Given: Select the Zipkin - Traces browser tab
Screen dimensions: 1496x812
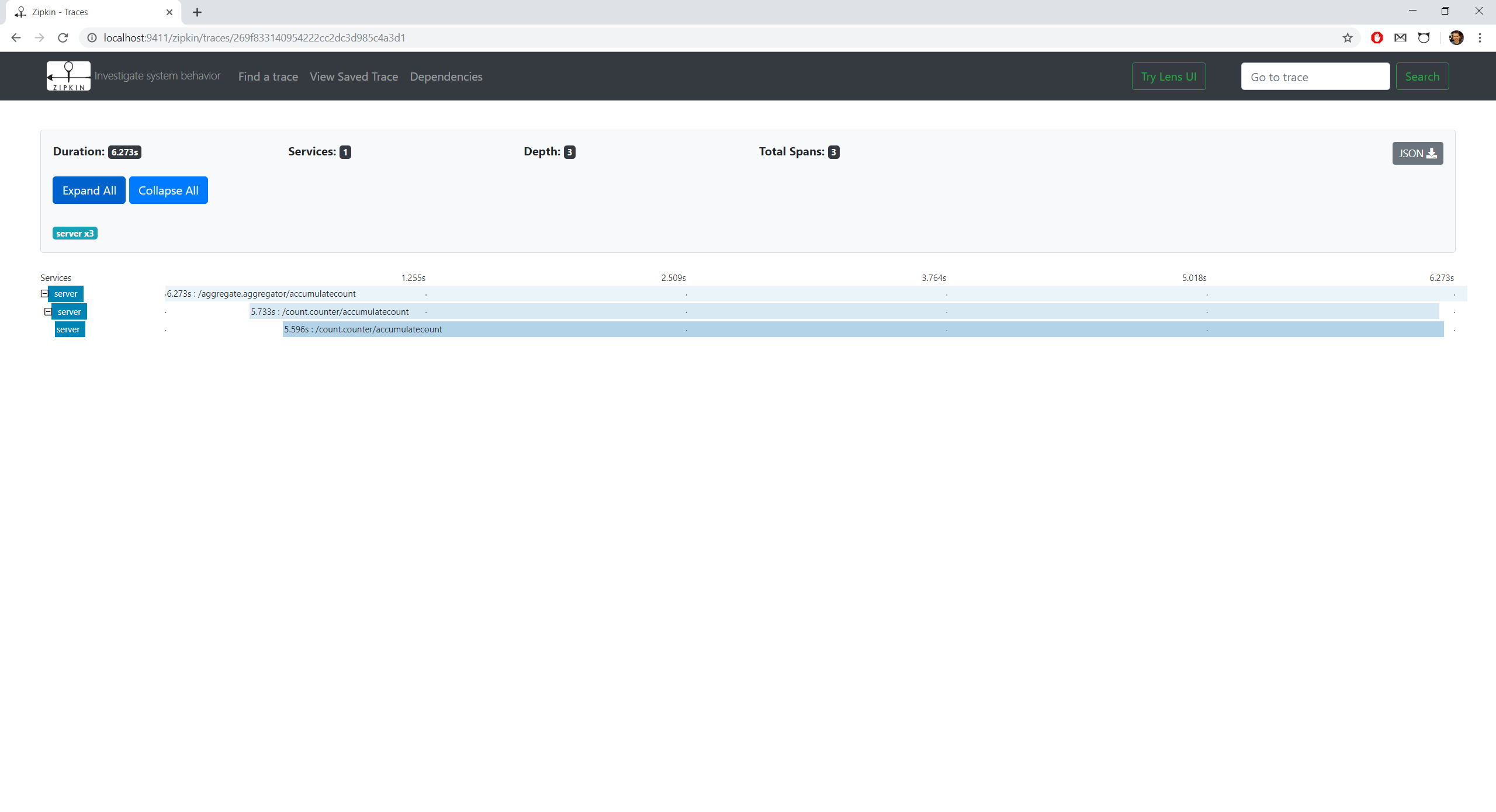Looking at the screenshot, I should 88,12.
